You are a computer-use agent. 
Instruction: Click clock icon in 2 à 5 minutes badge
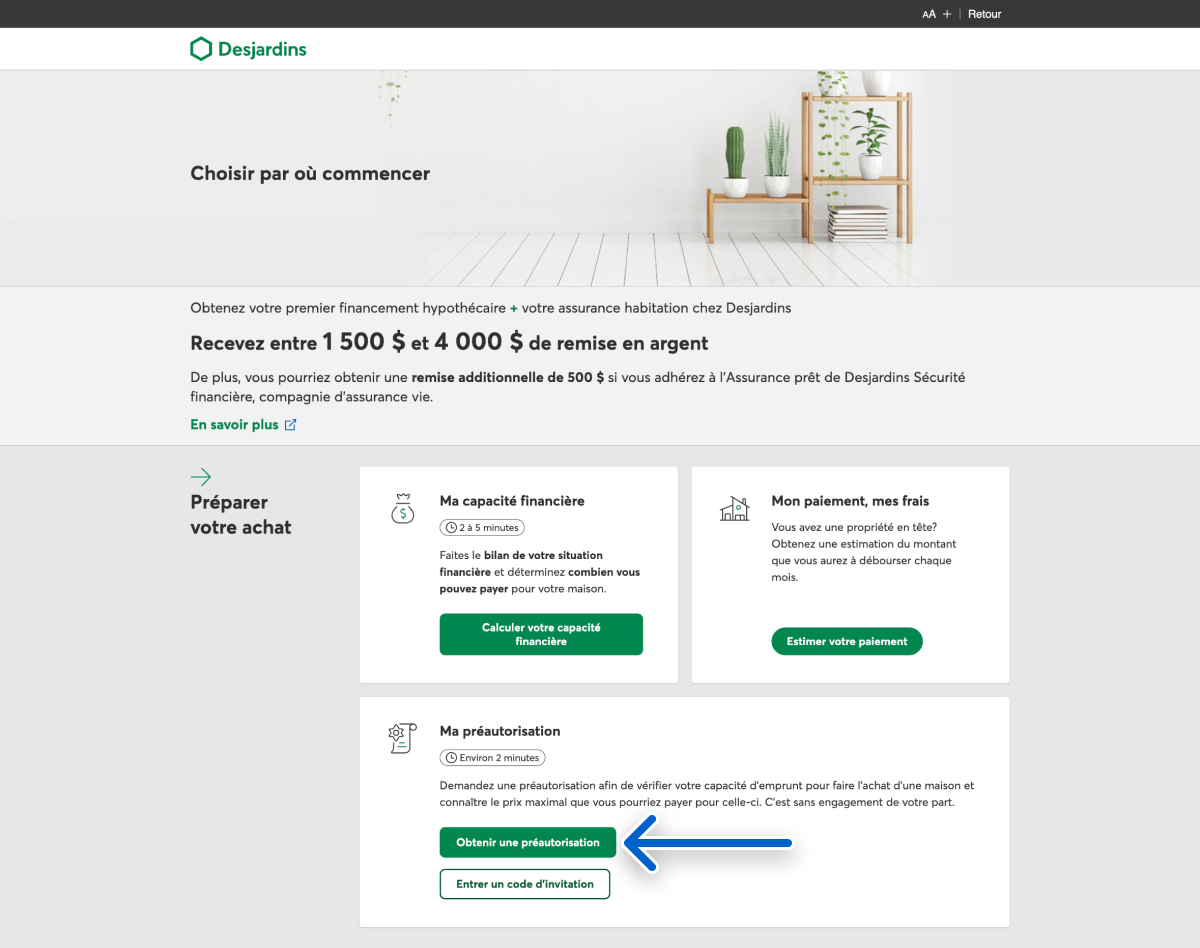(451, 528)
